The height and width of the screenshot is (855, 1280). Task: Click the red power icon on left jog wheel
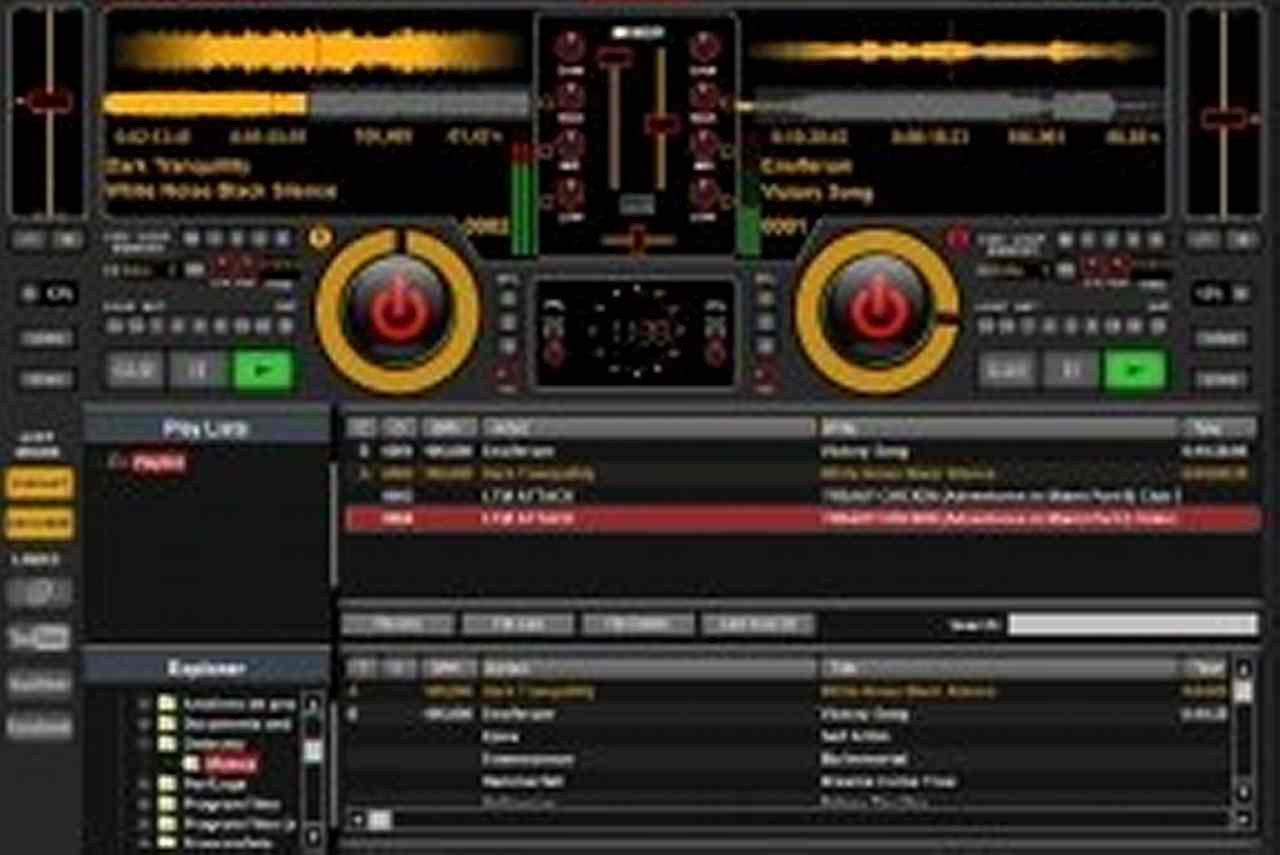398,311
